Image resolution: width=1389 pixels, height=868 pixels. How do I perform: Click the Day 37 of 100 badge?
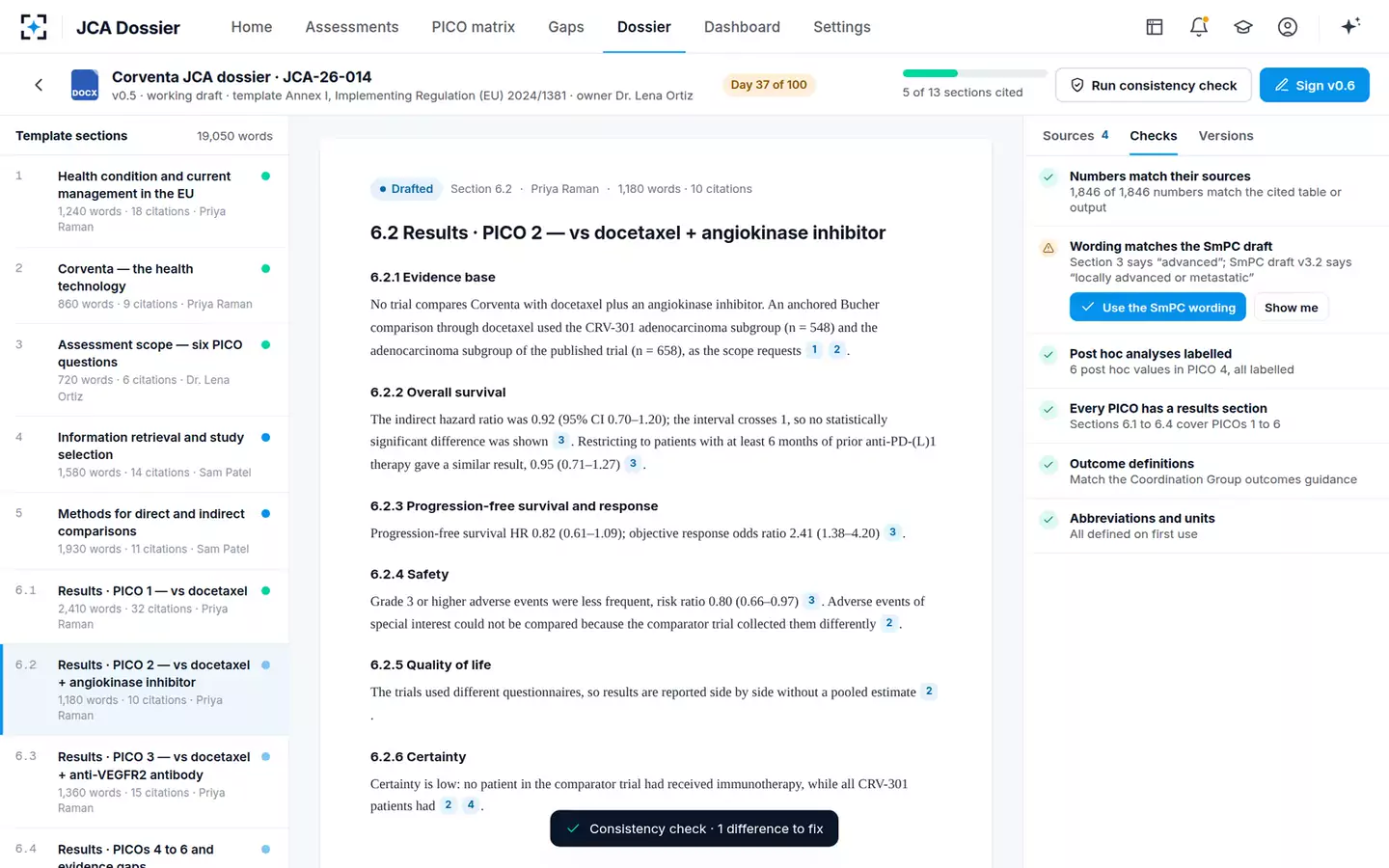pyautogui.click(x=769, y=85)
